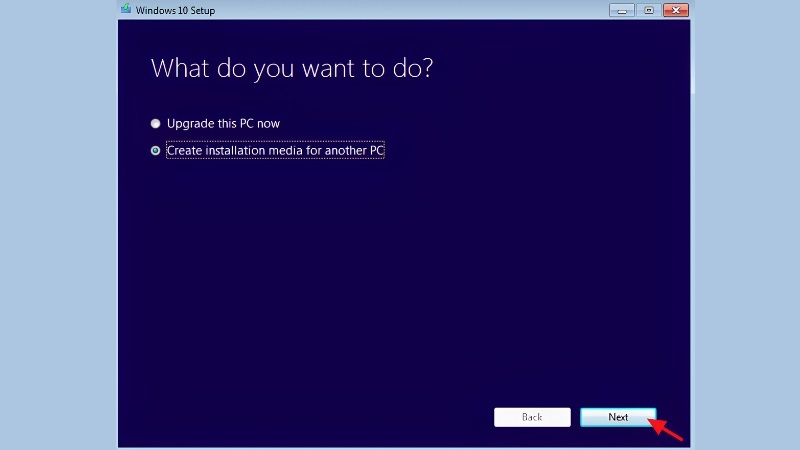Click the 'Create installation media for another PC' label text

[275, 151]
